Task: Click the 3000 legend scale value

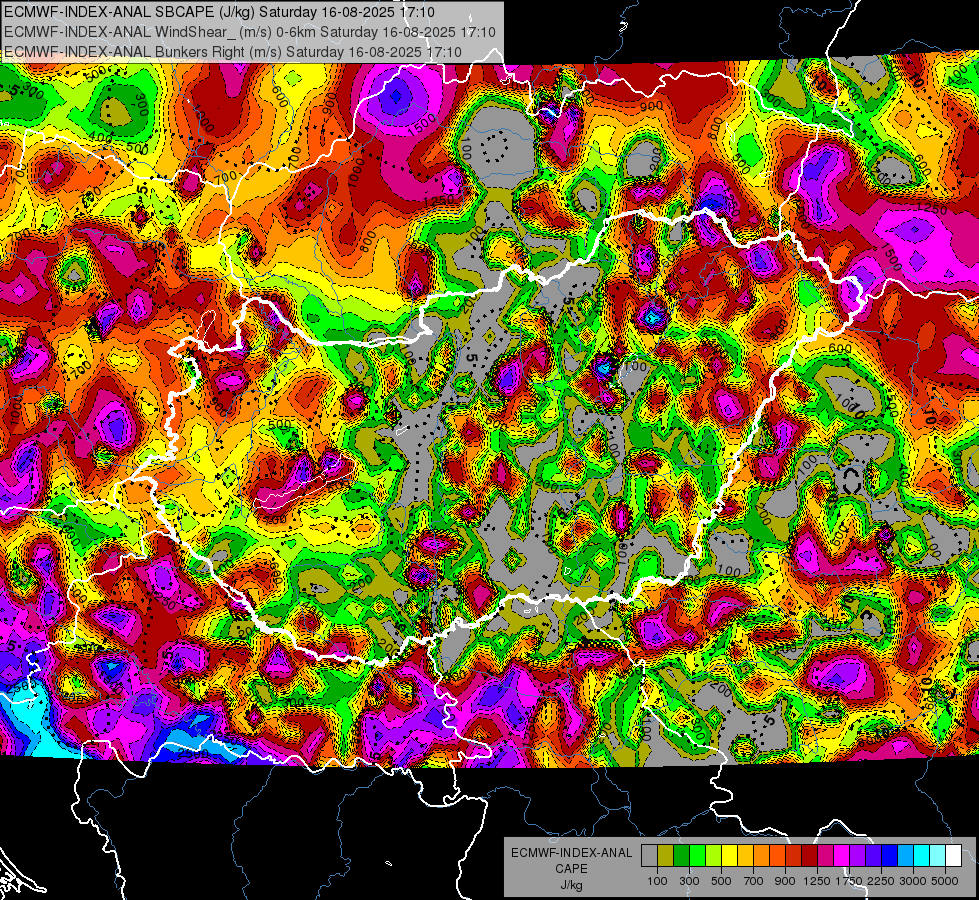Action: pos(913,881)
